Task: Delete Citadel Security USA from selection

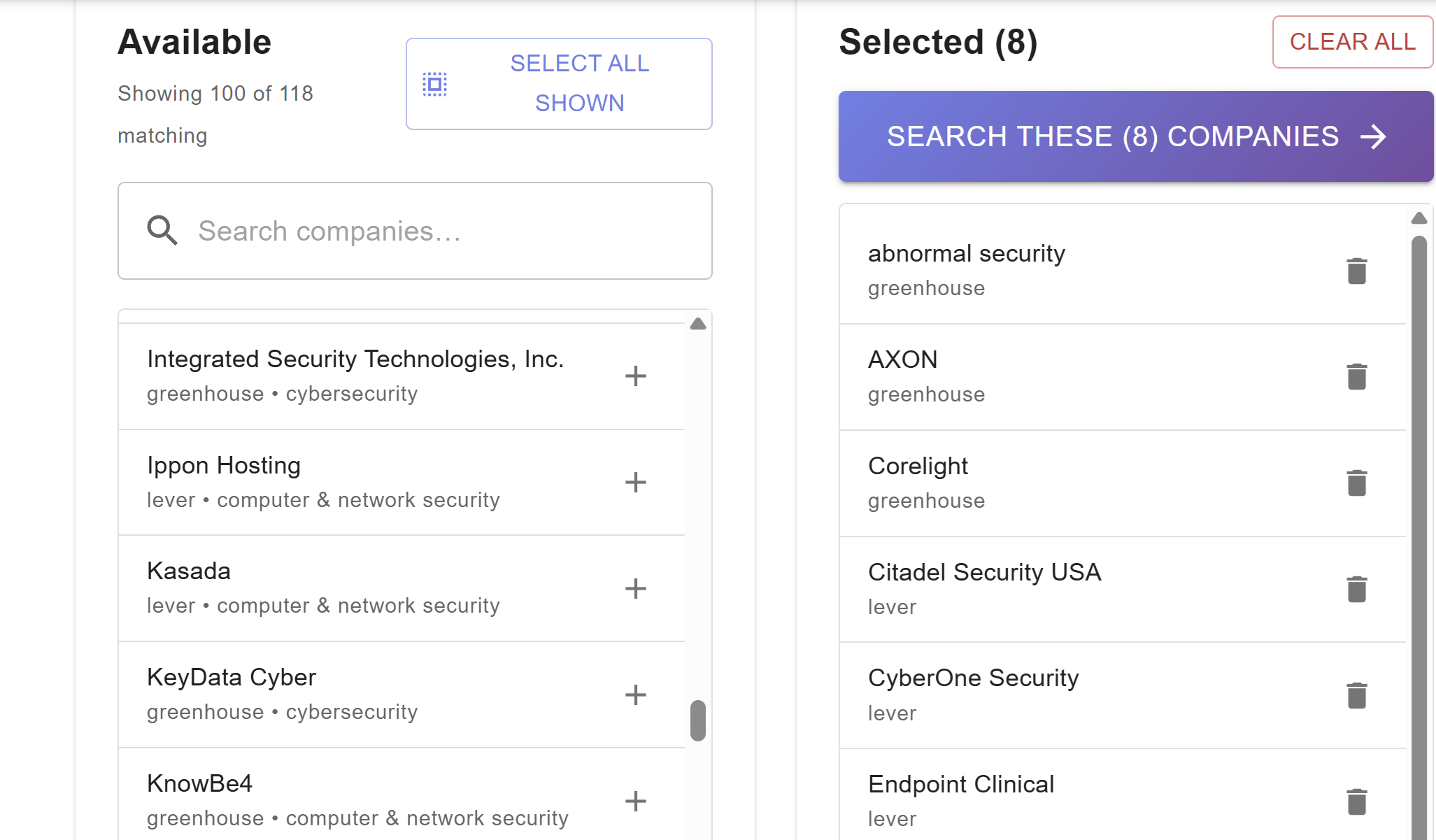Action: click(1356, 590)
